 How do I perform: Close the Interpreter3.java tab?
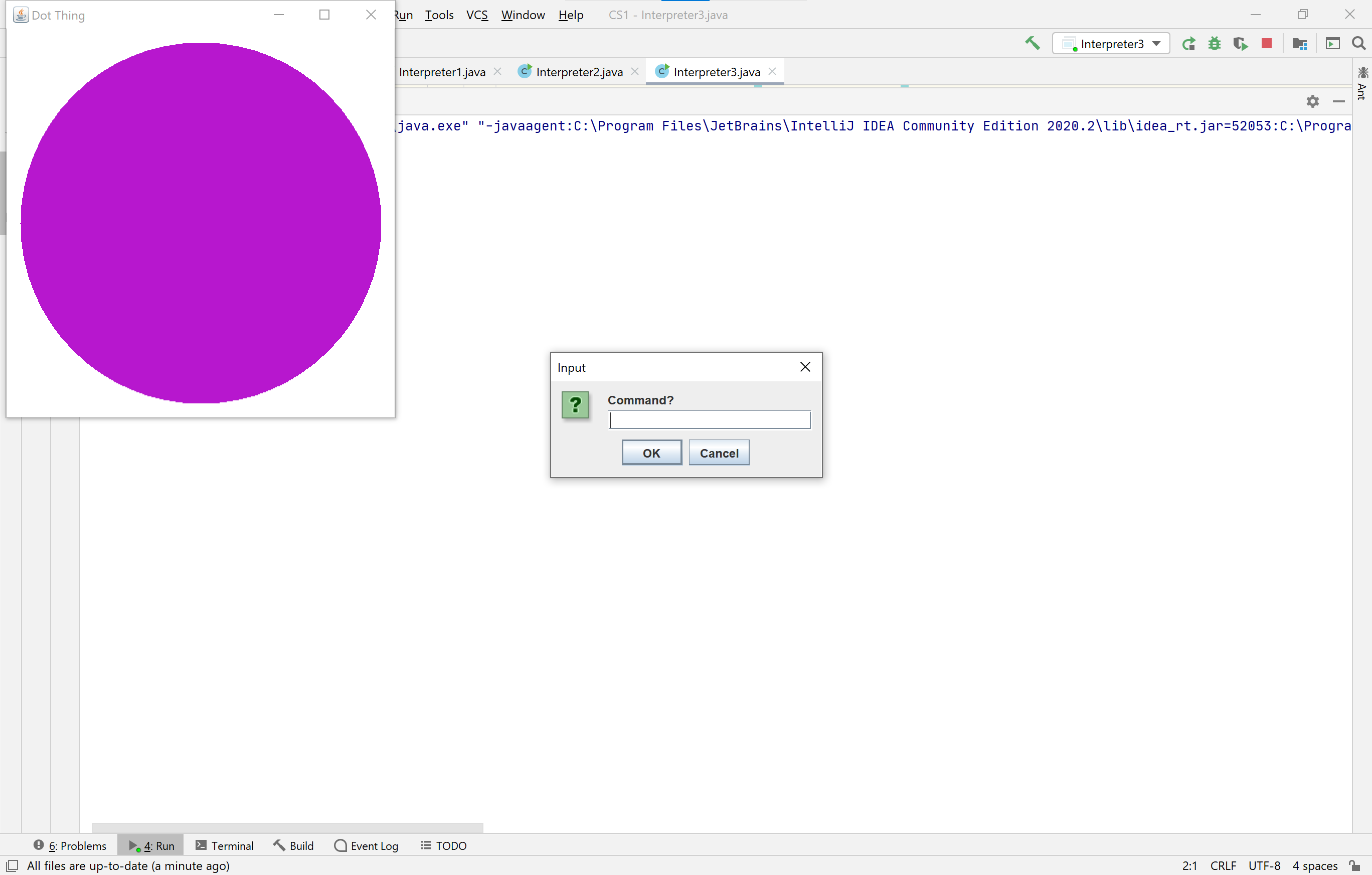tap(772, 71)
